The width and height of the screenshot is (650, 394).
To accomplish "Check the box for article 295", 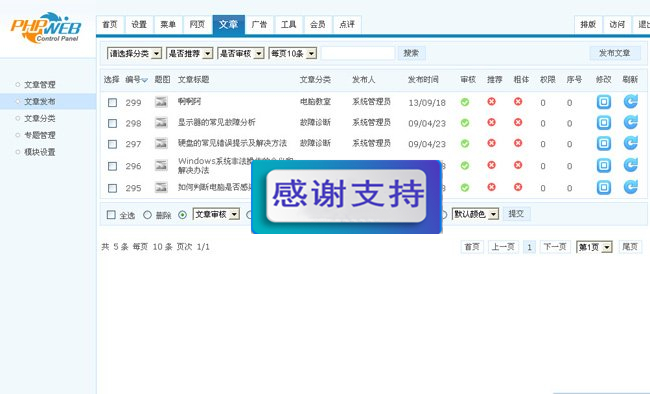I will 112,188.
